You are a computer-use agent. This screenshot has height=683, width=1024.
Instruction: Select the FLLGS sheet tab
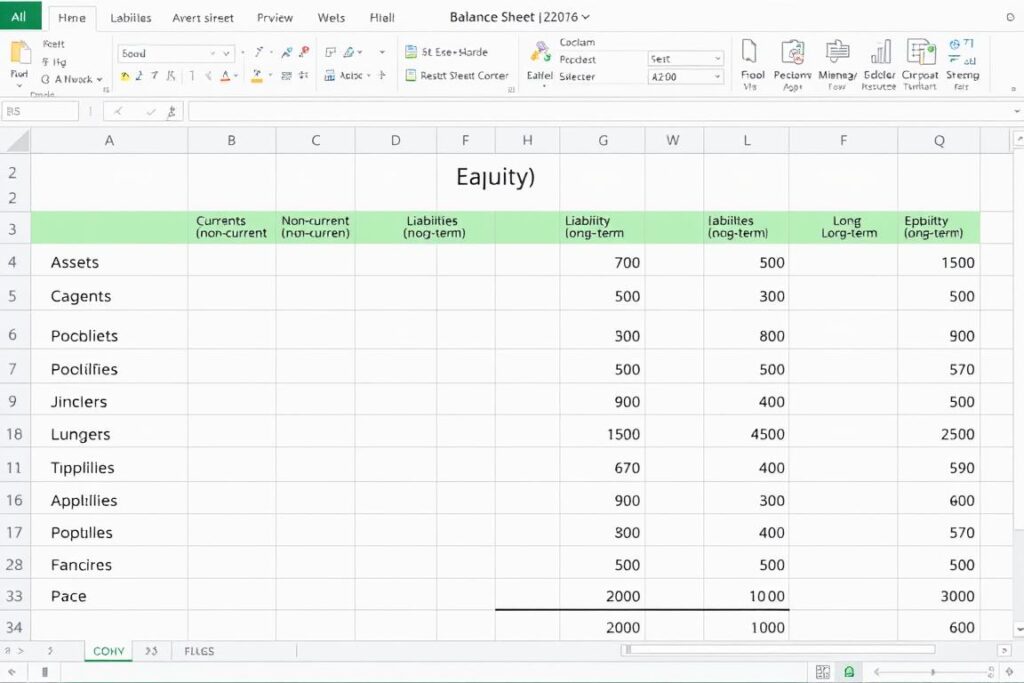tap(198, 651)
